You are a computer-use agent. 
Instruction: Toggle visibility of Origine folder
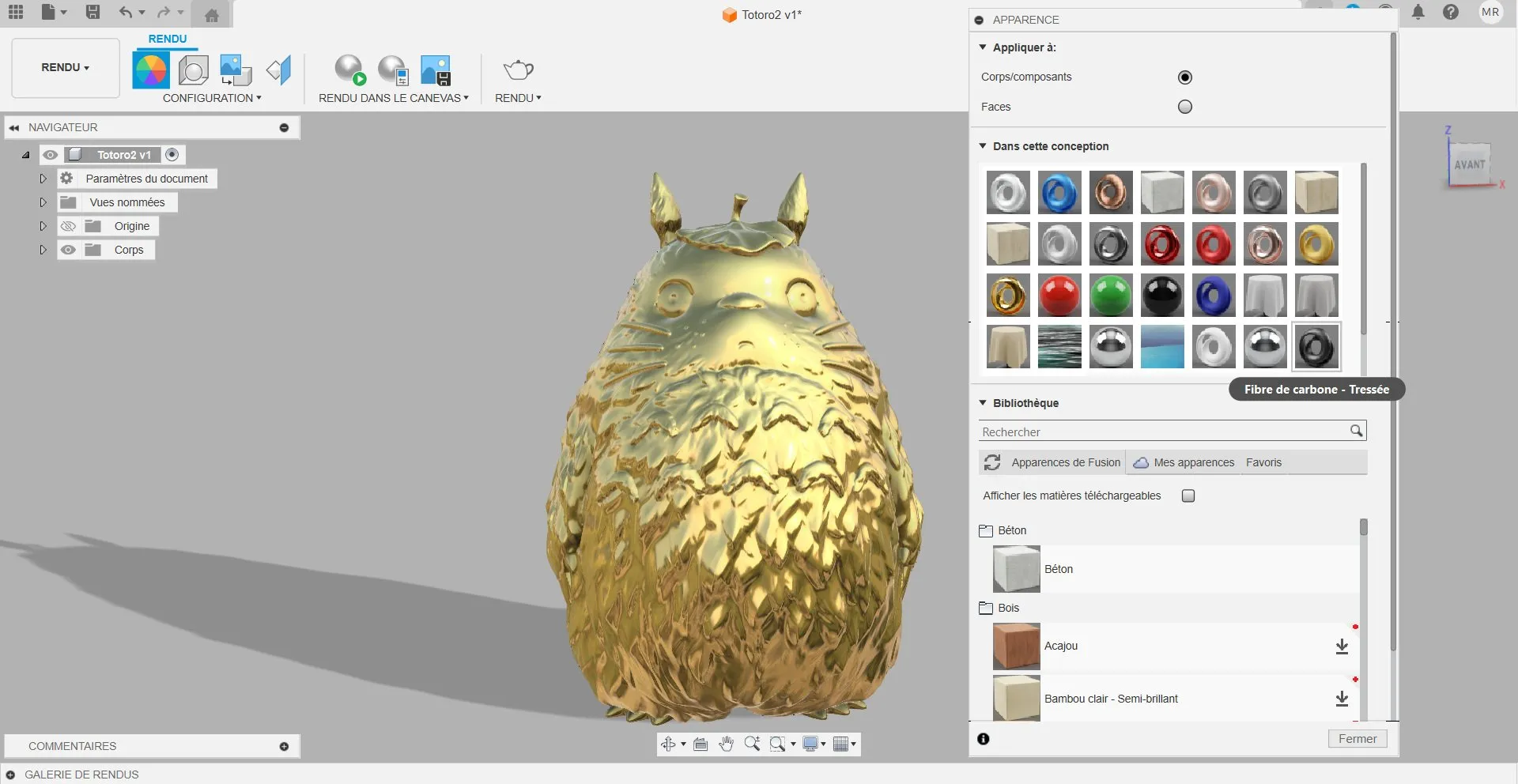pos(69,226)
